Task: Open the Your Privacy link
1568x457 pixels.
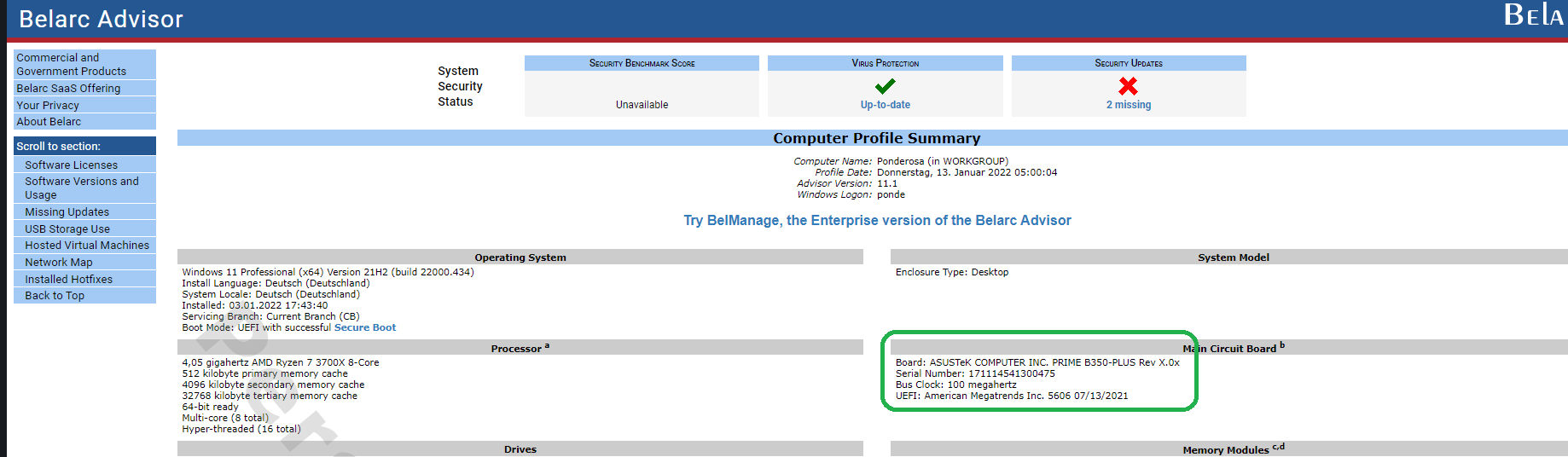Action: [84, 105]
